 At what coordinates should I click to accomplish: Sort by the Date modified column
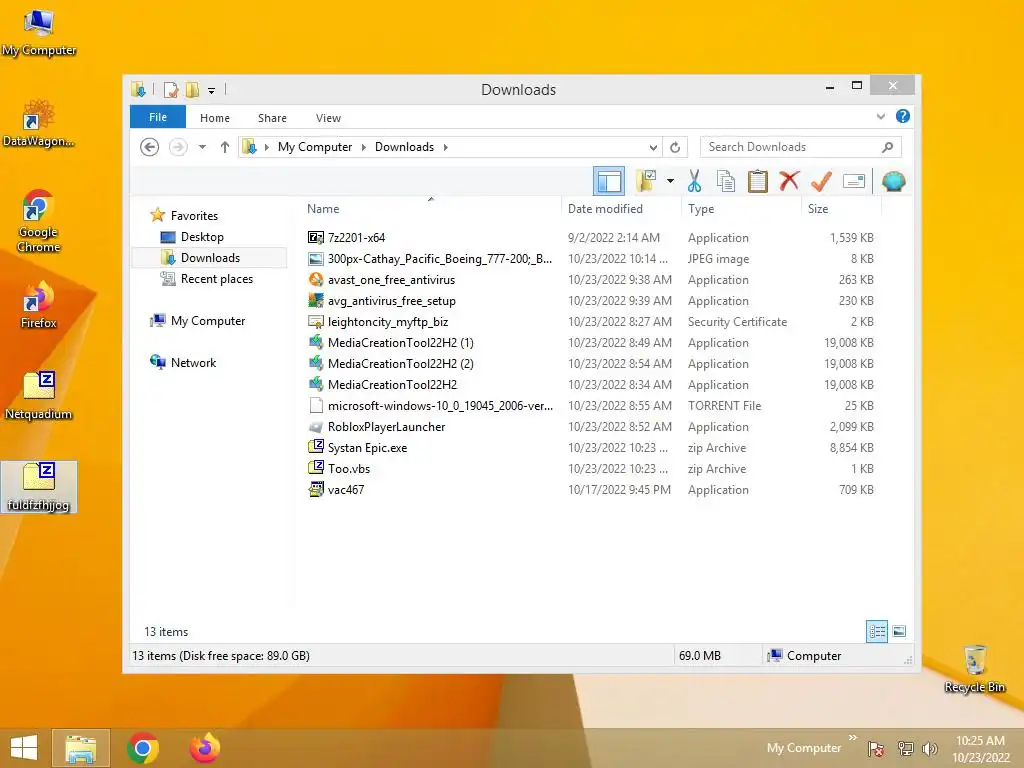pyautogui.click(x=620, y=208)
